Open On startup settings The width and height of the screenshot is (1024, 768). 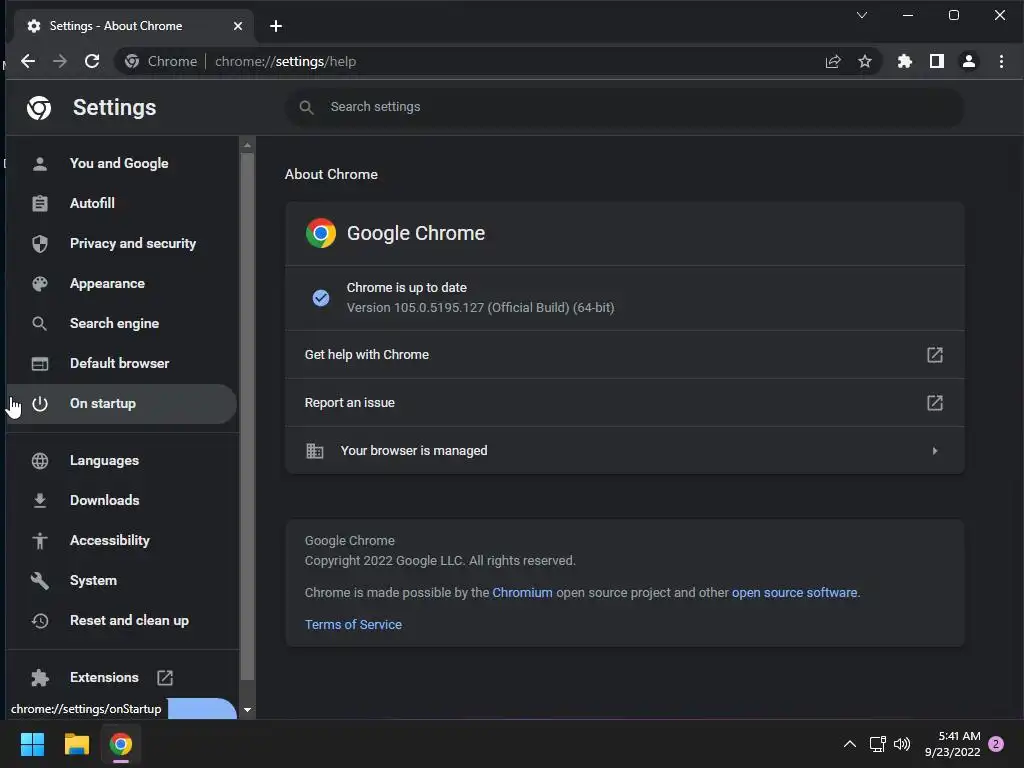tap(121, 404)
